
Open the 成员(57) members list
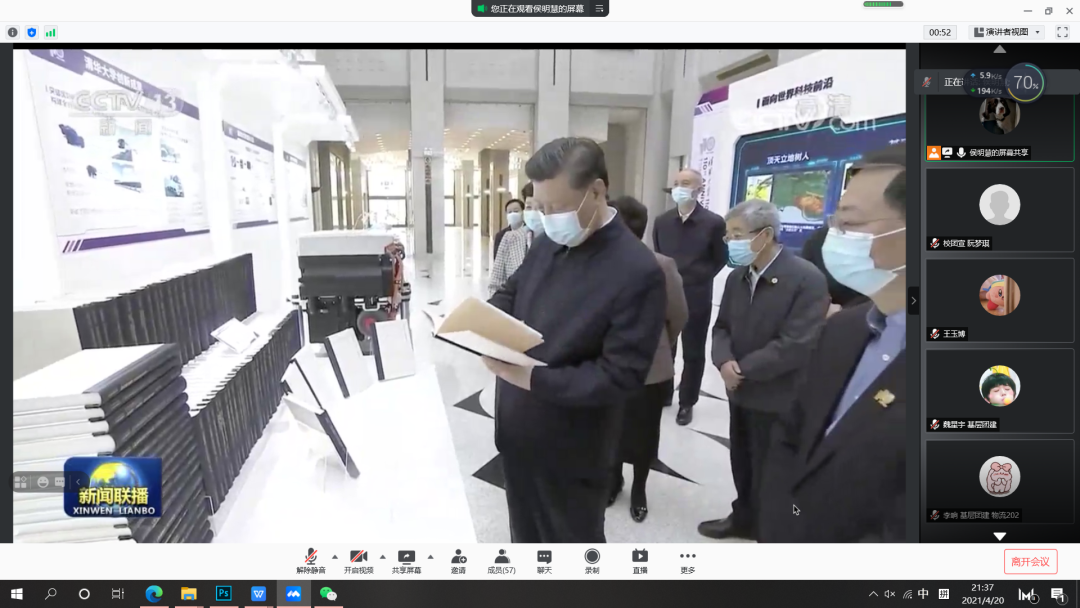point(501,560)
